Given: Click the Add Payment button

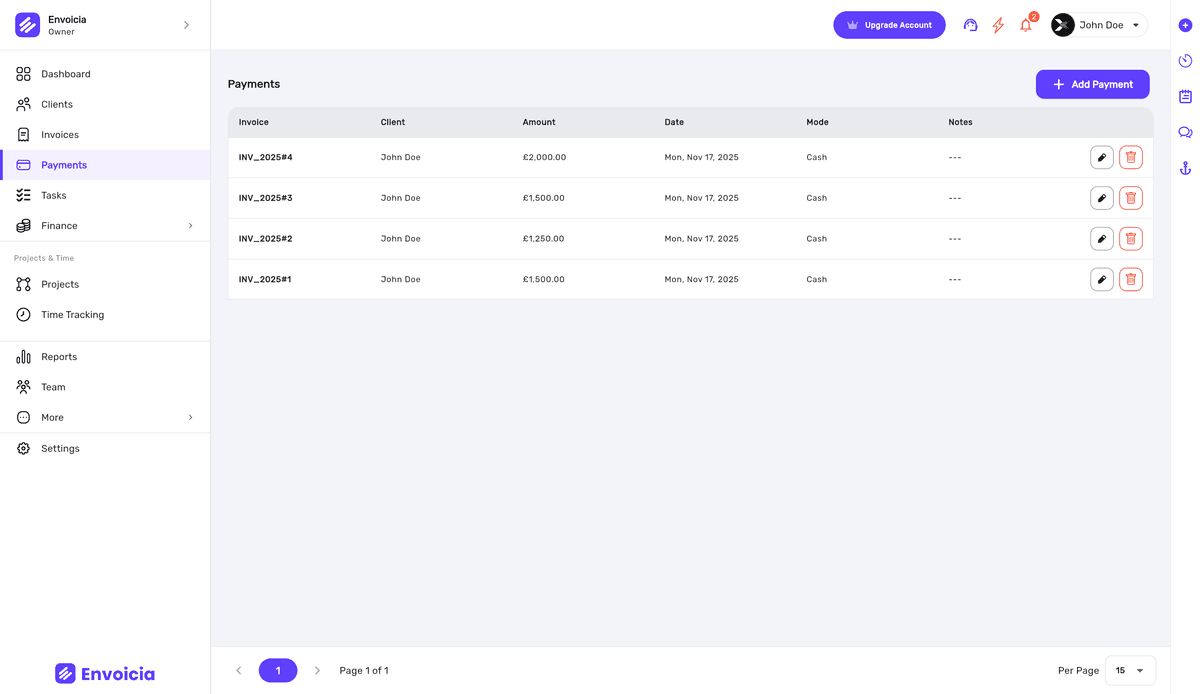Looking at the screenshot, I should tap(1092, 84).
